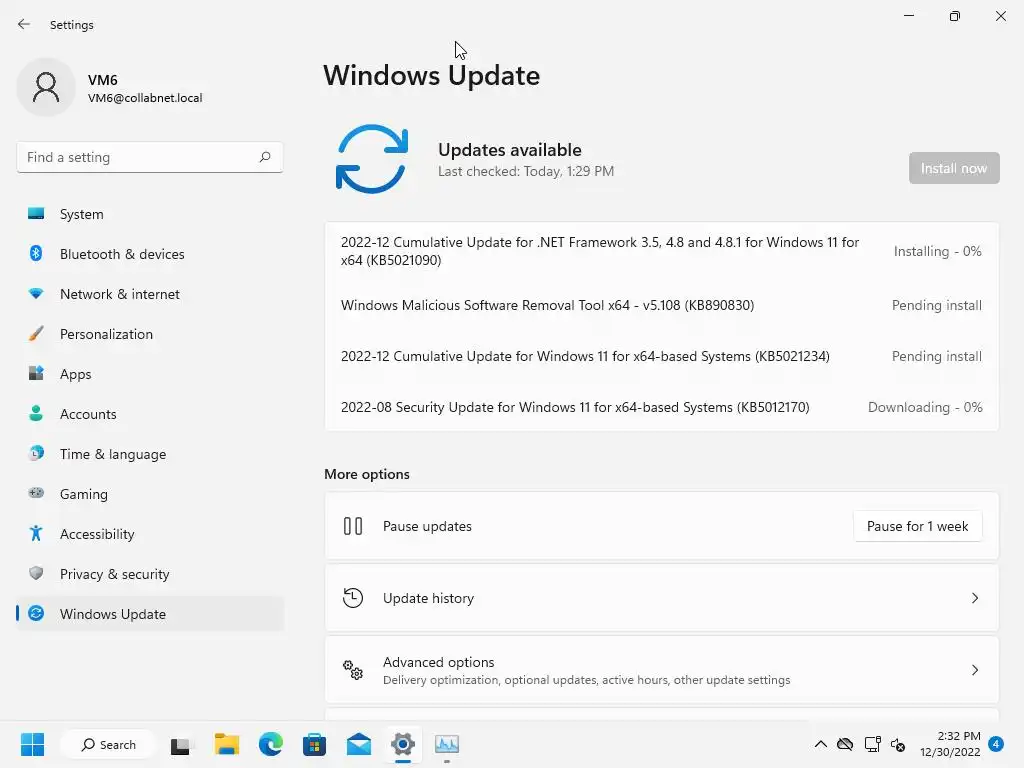Click the Pause updates label
The image size is (1024, 768).
click(x=427, y=526)
